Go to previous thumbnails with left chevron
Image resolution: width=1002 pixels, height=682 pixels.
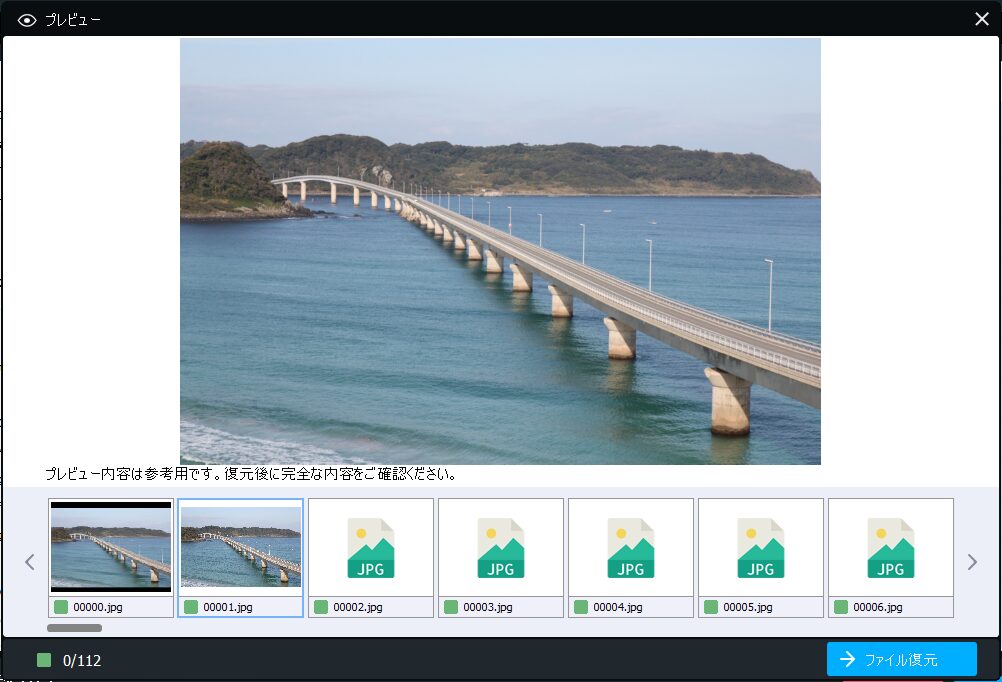[29, 562]
